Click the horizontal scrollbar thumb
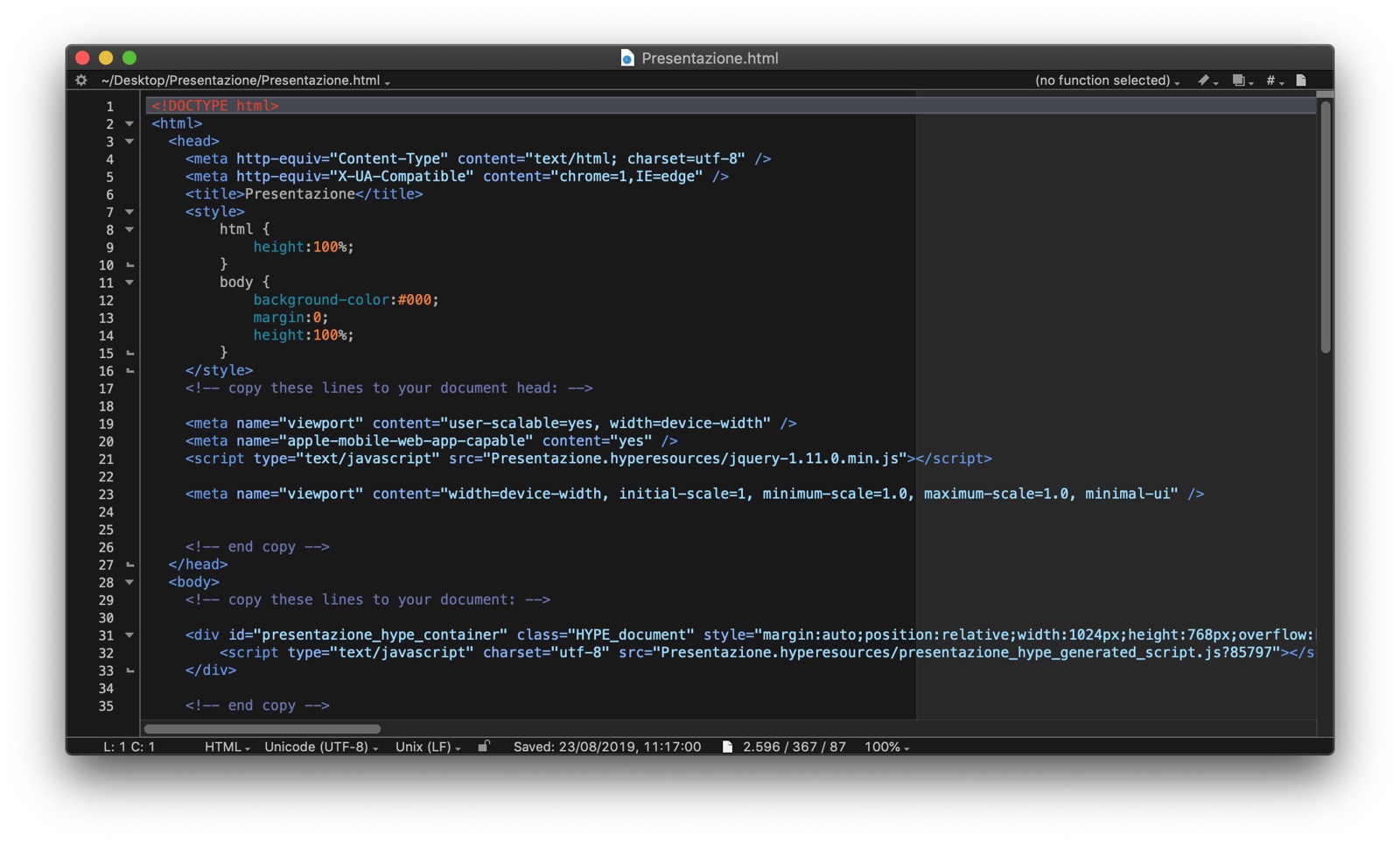 [262, 728]
